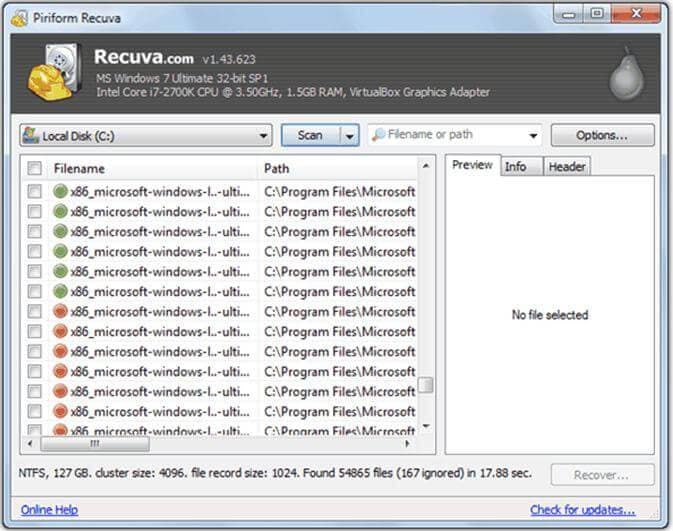Open the Options... dialog
Viewport: 673px width, 531px height.
click(x=603, y=135)
